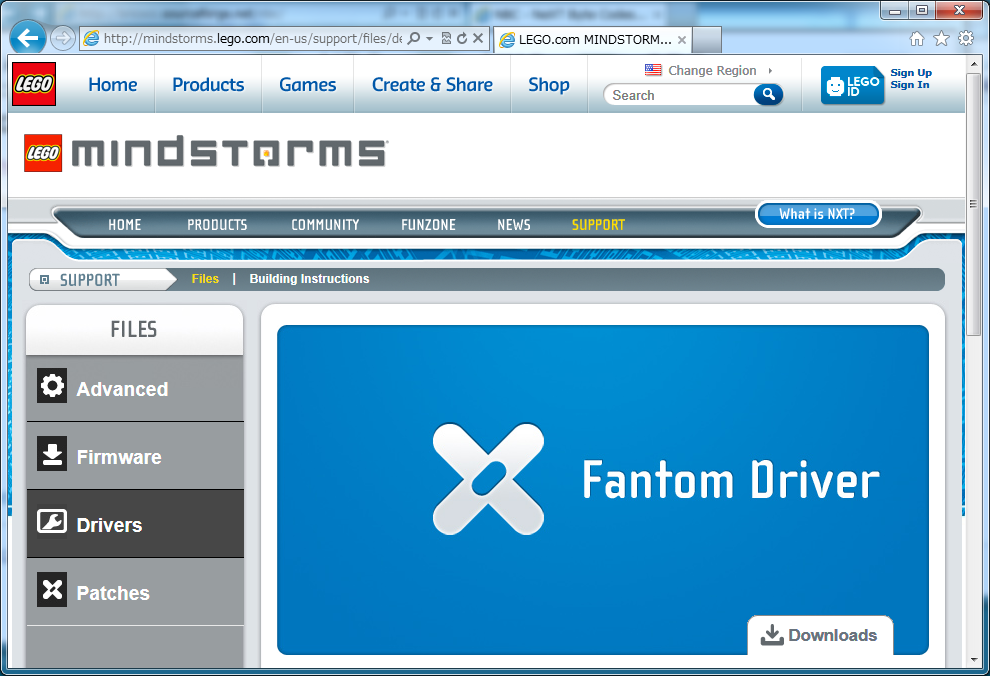990x676 pixels.
Task: Click the search magnifying glass icon
Action: [x=768, y=94]
